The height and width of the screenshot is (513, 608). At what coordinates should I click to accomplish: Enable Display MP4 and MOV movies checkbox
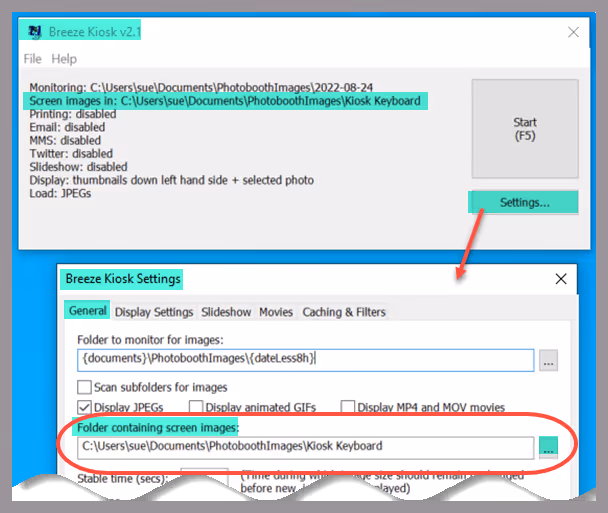point(348,407)
